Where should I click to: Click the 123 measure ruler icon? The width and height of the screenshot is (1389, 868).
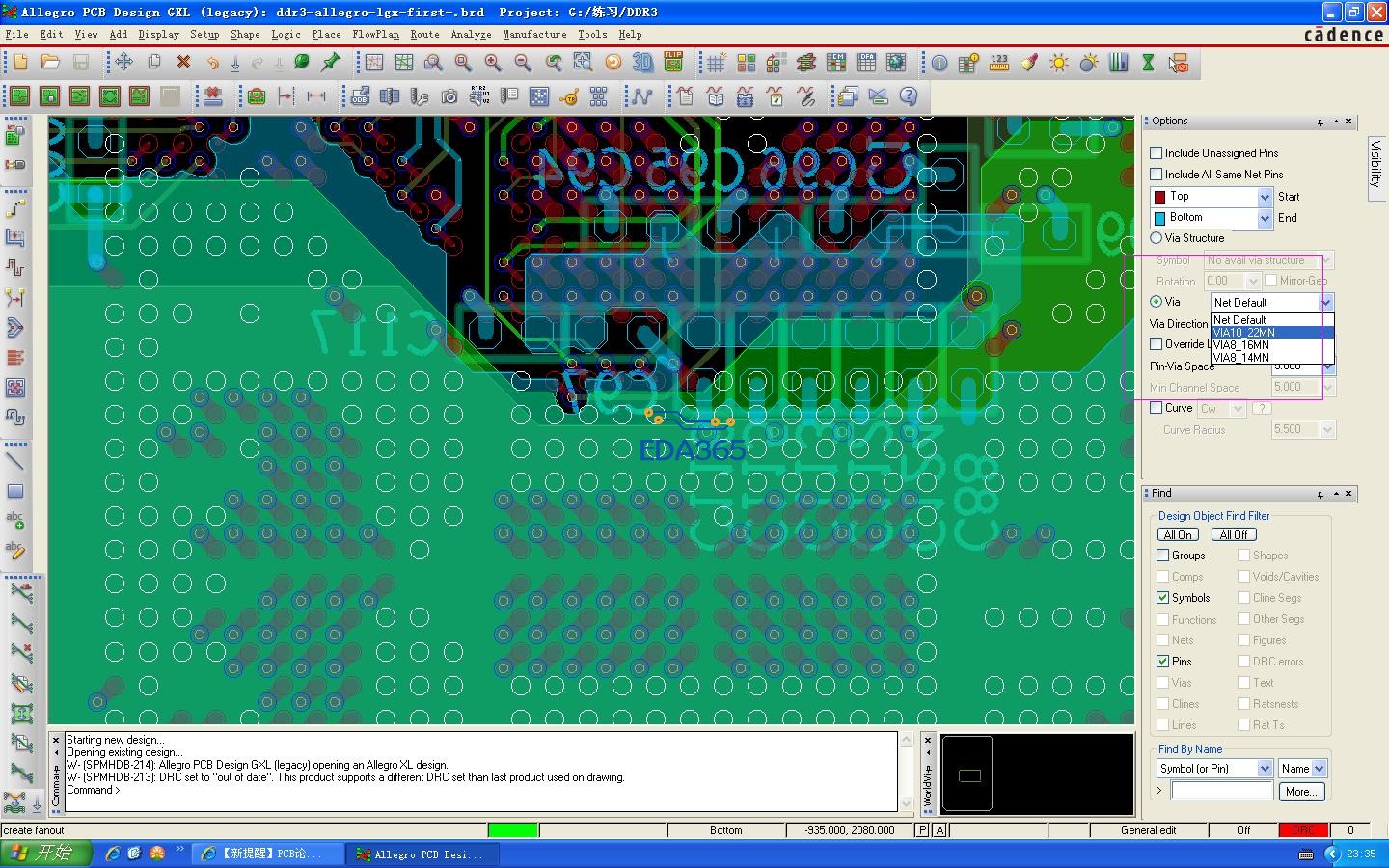coord(998,63)
